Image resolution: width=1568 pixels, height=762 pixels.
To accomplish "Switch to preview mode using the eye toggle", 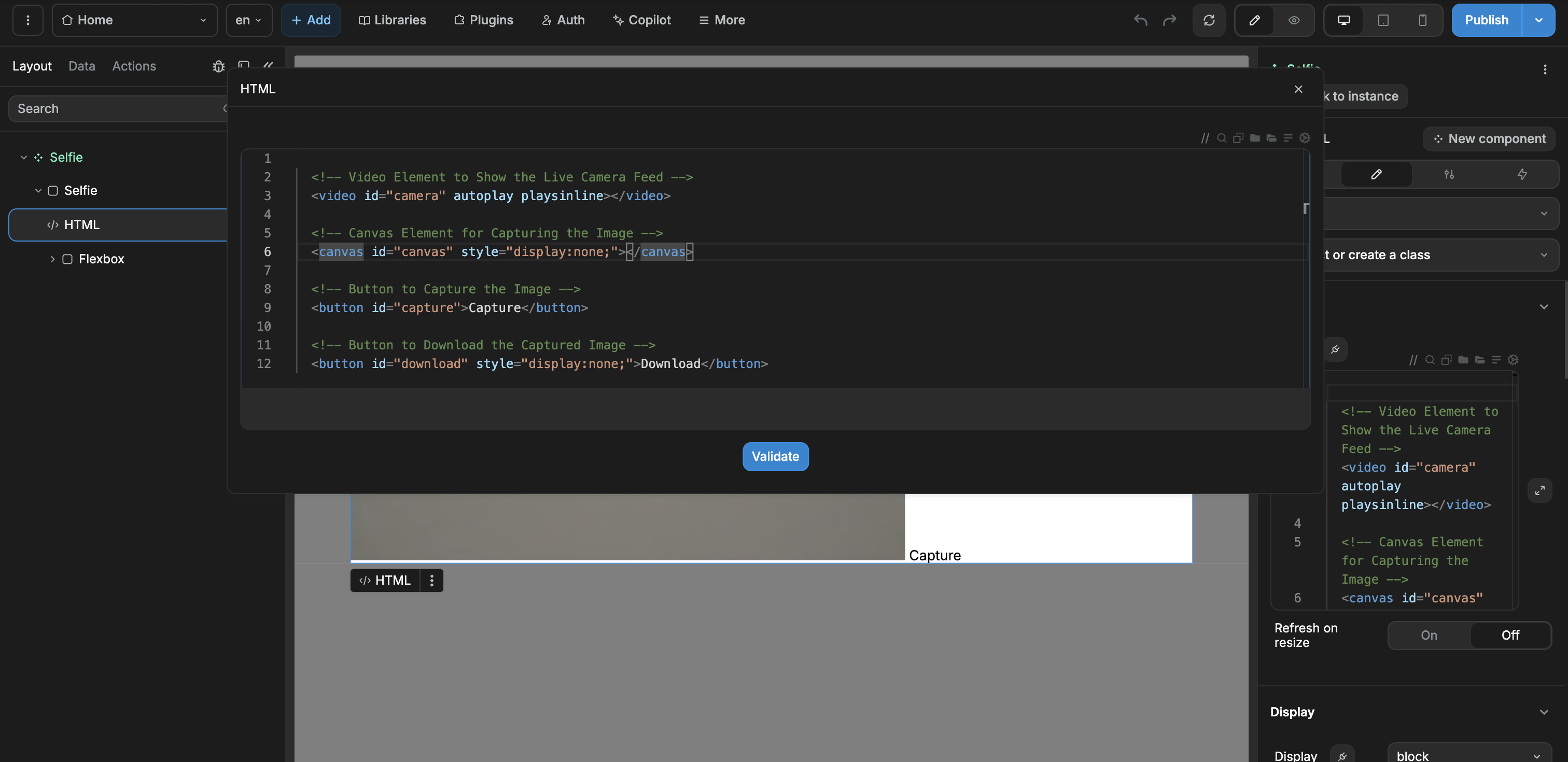I will 1294,20.
